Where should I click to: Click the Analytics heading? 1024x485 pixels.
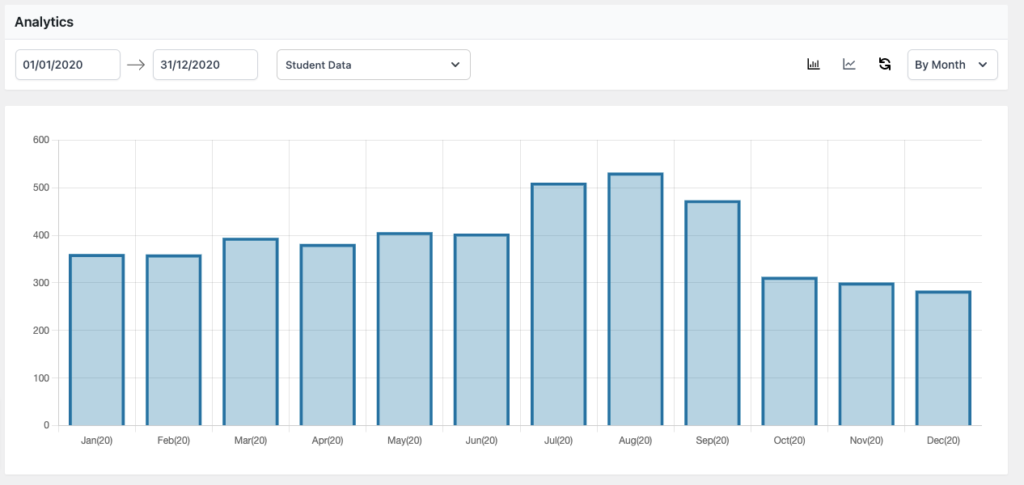(x=44, y=22)
